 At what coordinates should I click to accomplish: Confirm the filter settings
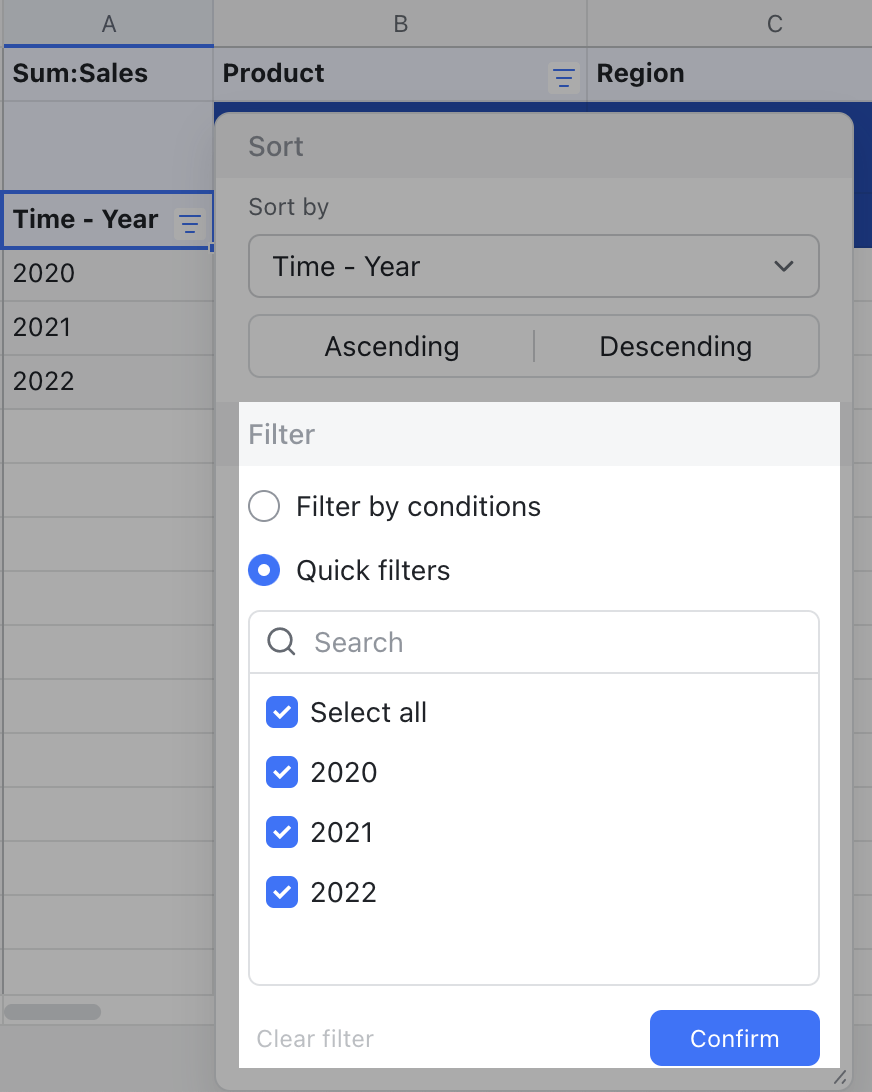[x=734, y=1038]
